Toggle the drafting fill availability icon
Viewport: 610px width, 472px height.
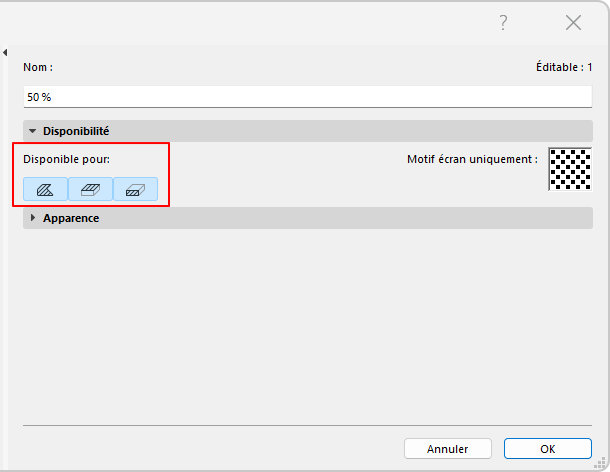point(45,188)
